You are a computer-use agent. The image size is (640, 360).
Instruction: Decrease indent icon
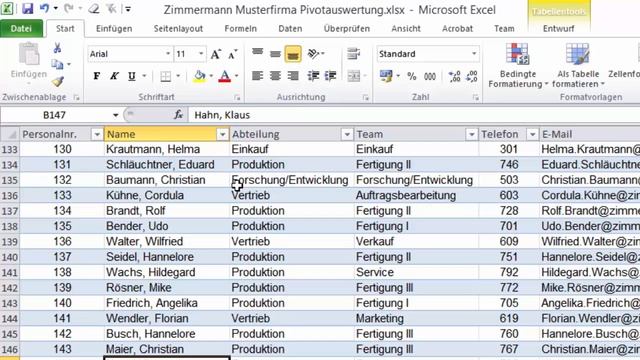pyautogui.click(x=313, y=76)
